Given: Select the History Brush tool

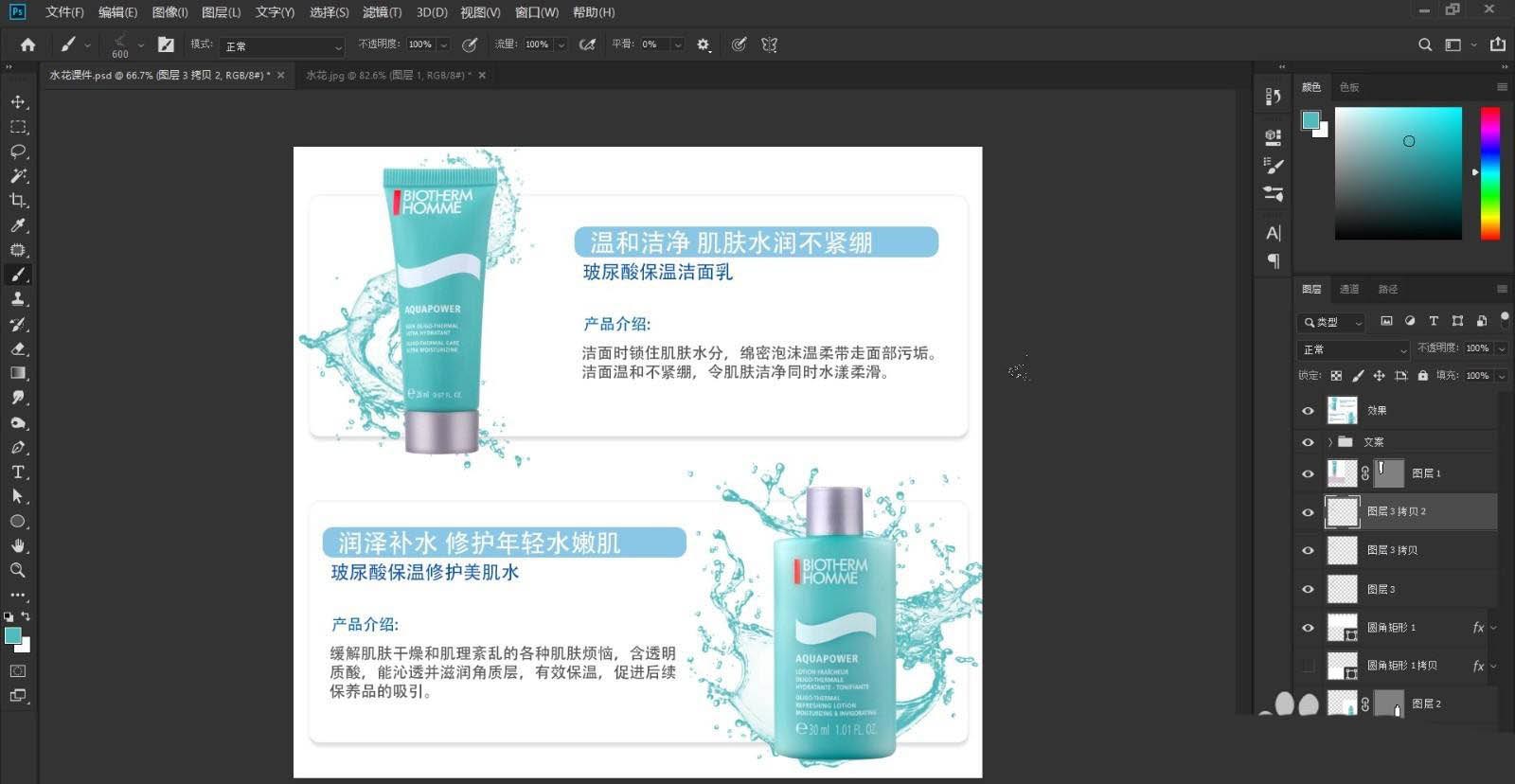Looking at the screenshot, I should [x=18, y=324].
